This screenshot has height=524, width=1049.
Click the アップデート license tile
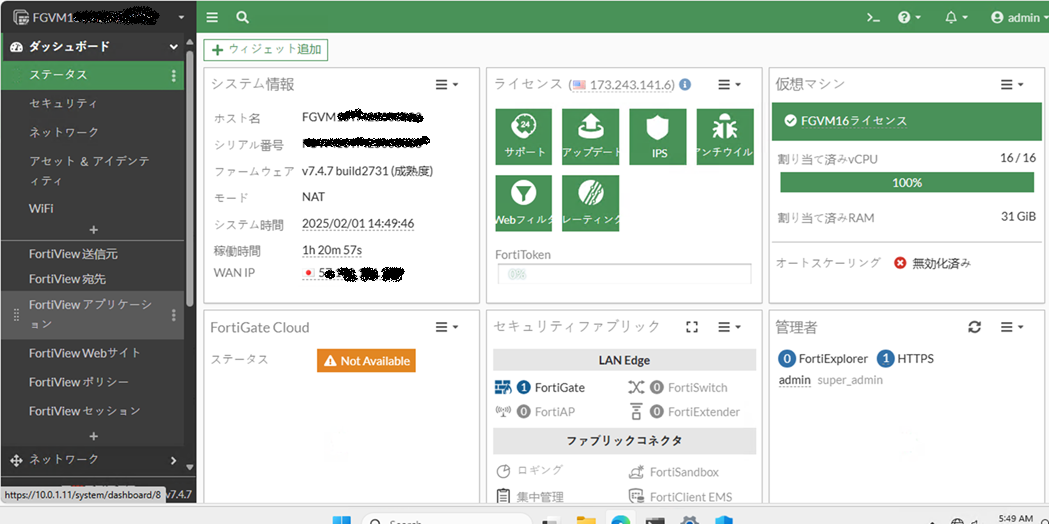(591, 137)
